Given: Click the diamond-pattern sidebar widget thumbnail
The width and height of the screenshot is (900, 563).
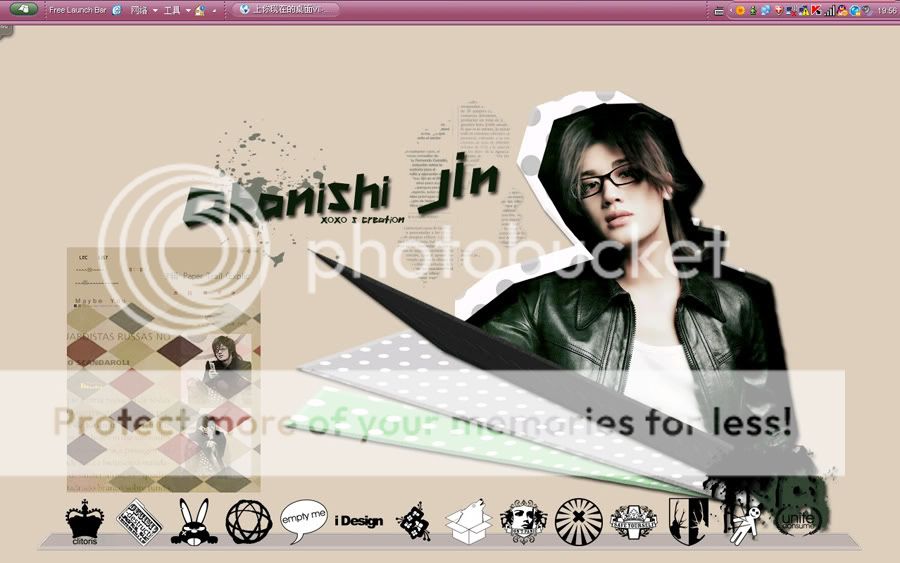Looking at the screenshot, I should coord(163,370).
